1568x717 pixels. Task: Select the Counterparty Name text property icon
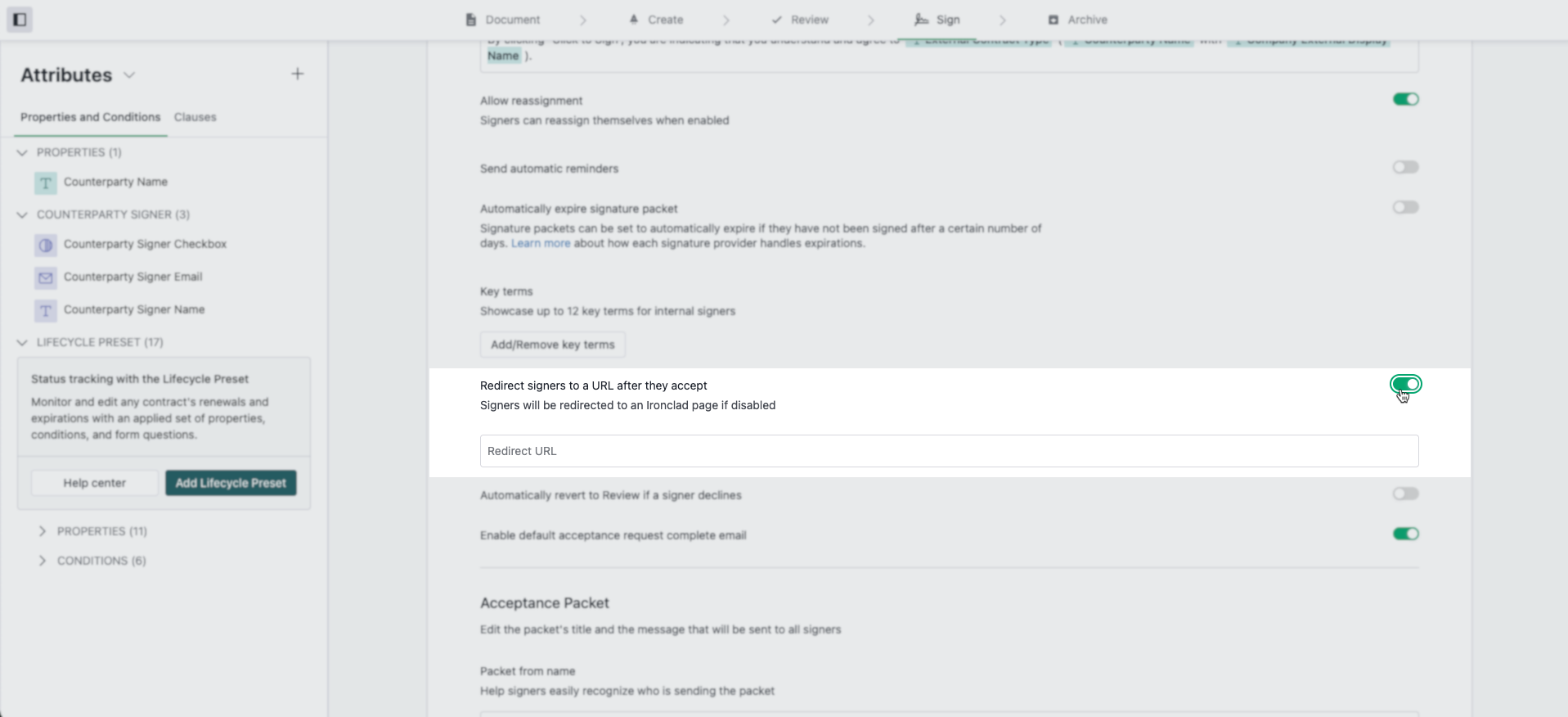click(46, 183)
